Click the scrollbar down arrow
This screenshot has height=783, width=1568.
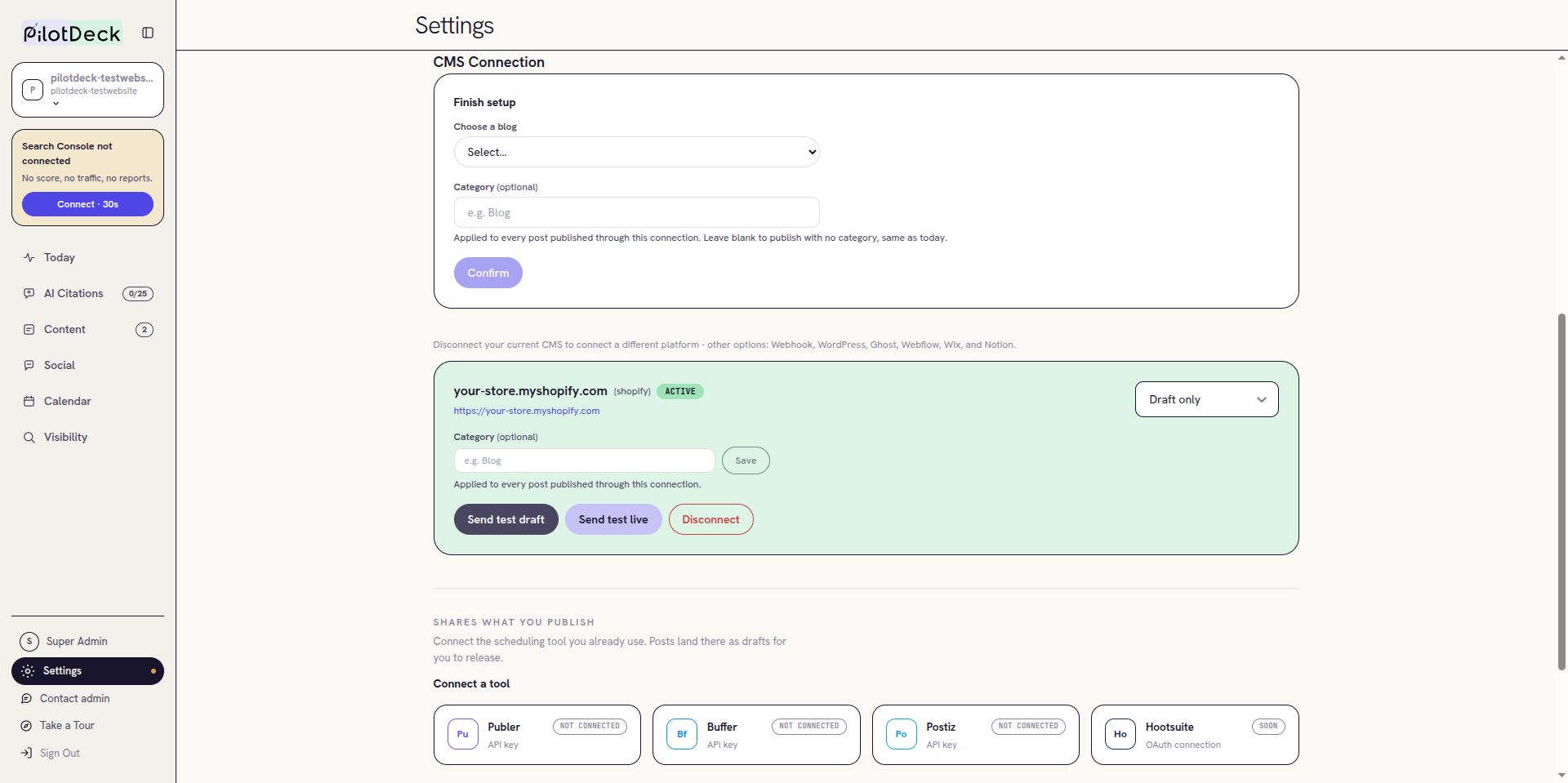click(x=1561, y=775)
